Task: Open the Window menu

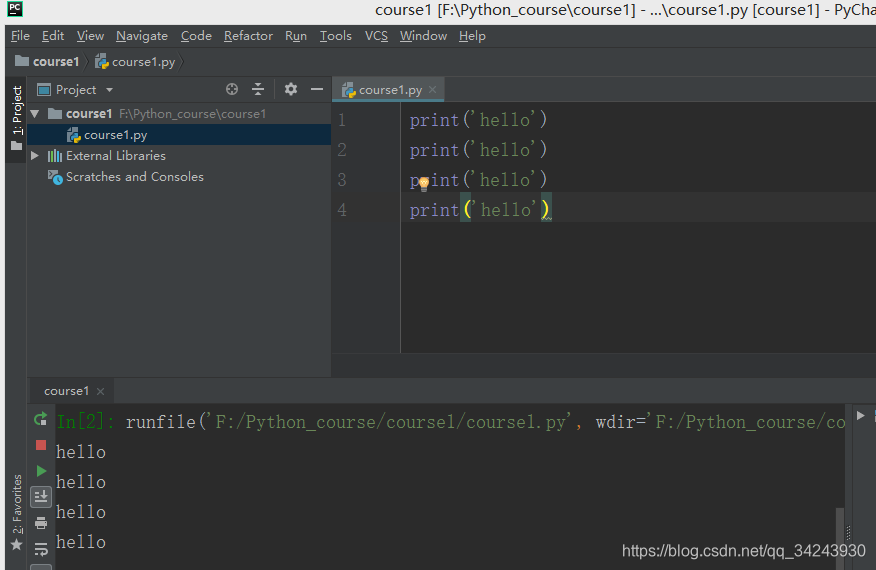Action: point(423,36)
